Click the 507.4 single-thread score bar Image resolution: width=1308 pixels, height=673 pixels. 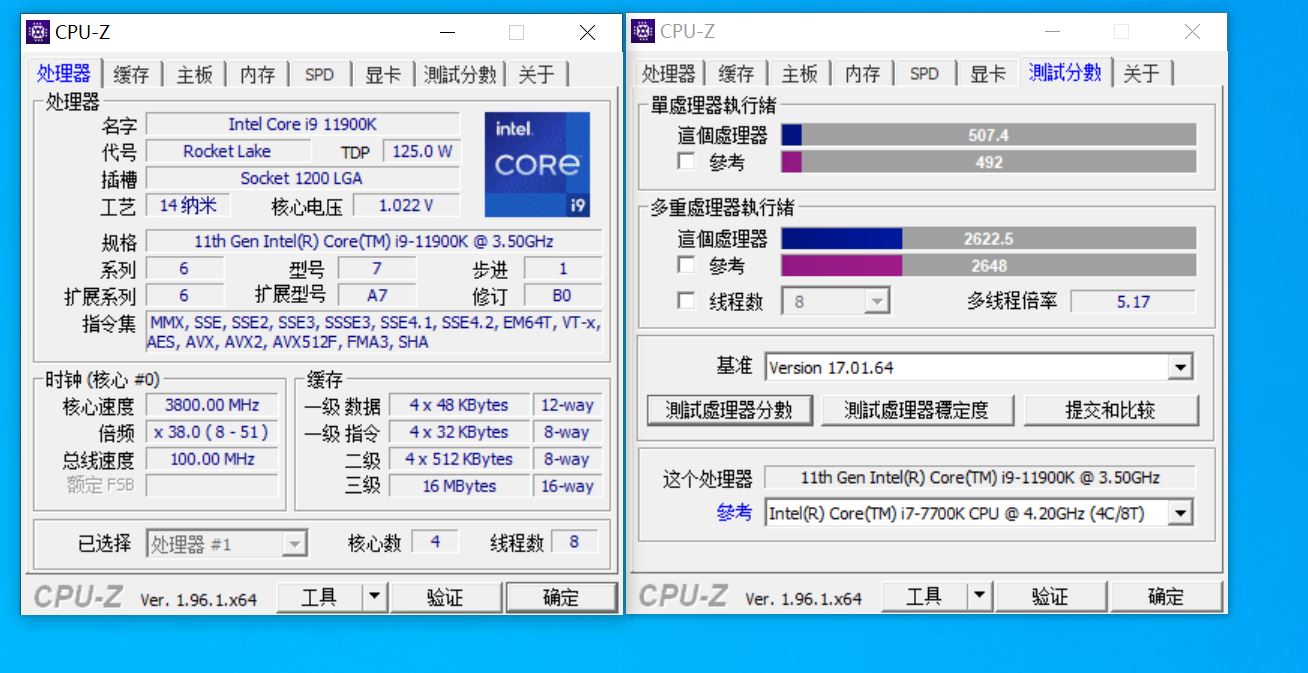click(x=988, y=134)
